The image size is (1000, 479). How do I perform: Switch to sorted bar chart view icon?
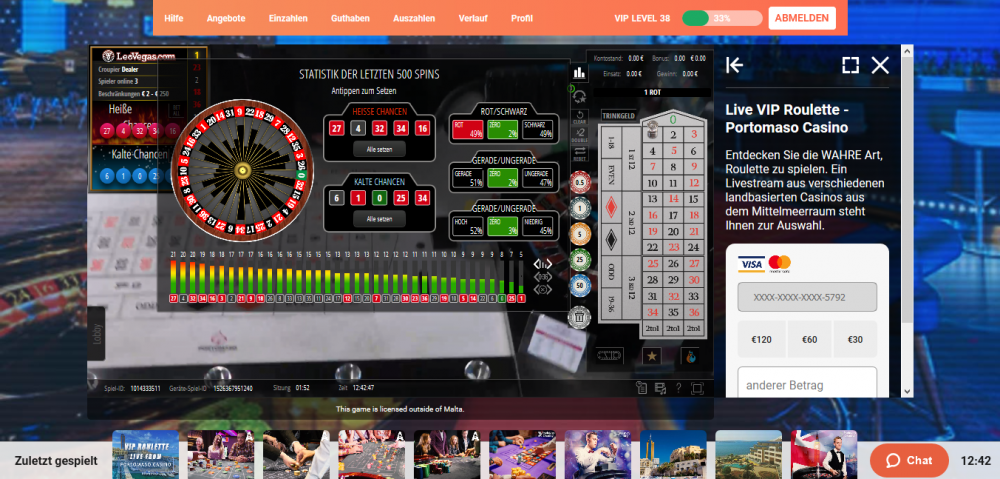(542, 264)
